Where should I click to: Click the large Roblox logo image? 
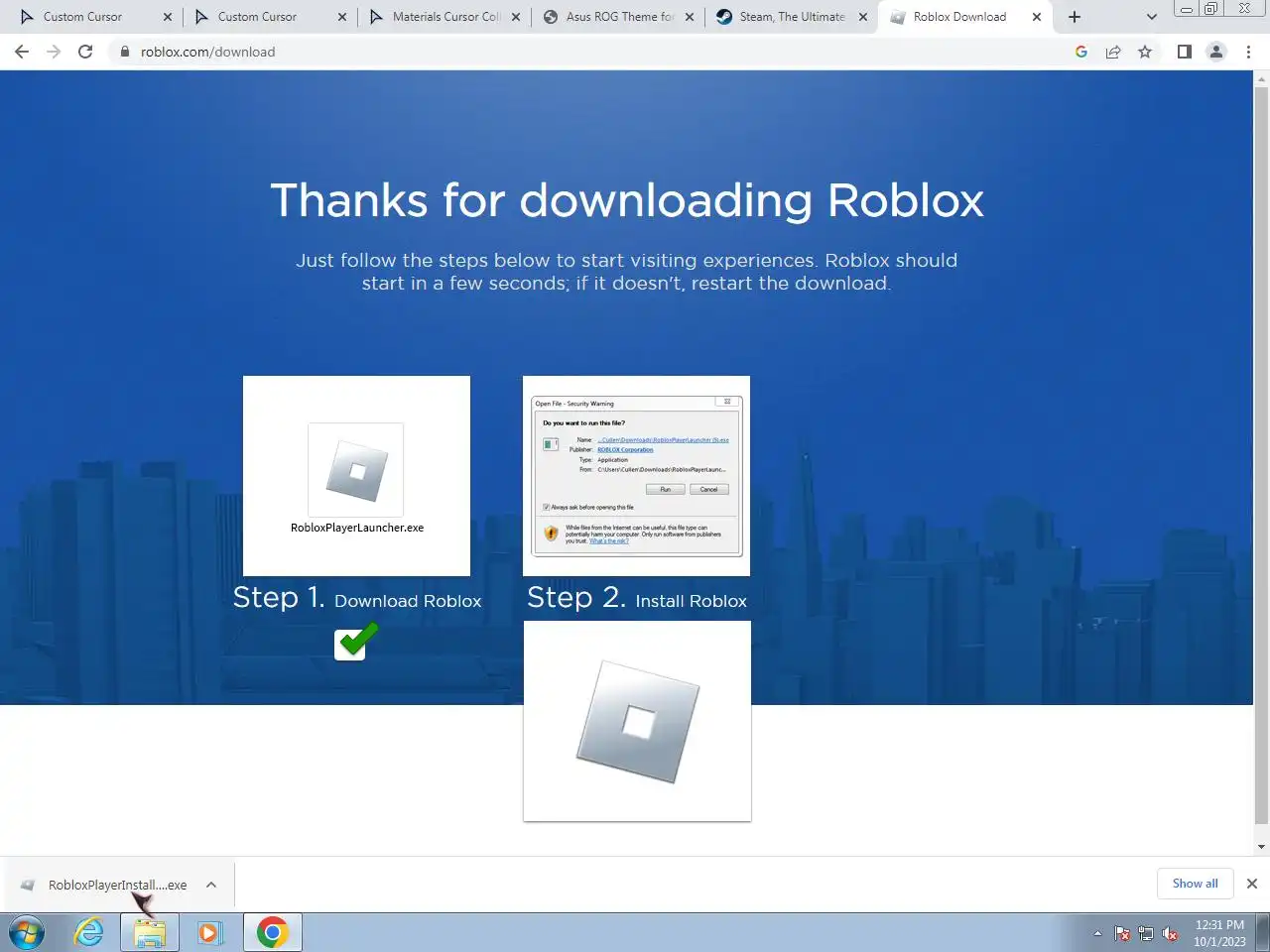pos(637,721)
